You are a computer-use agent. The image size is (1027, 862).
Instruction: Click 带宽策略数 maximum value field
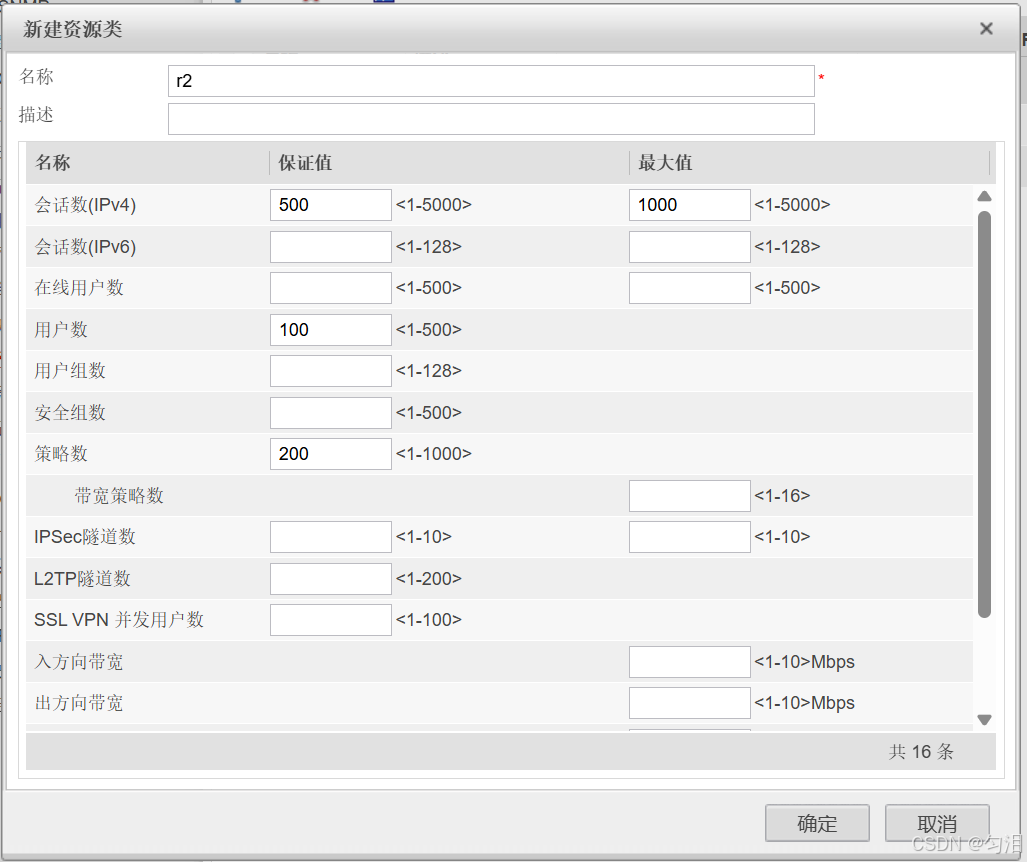pos(690,496)
